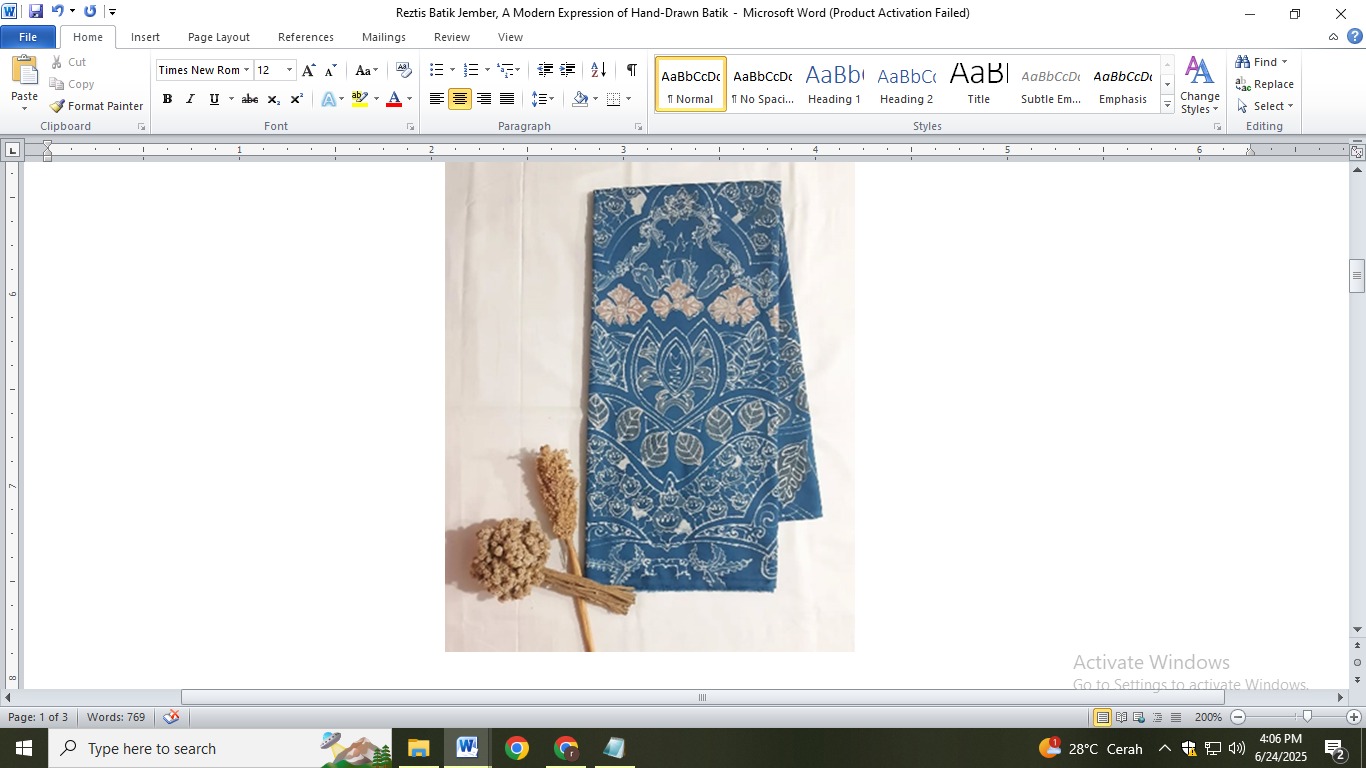
Task: Open the font name dropdown
Action: tap(246, 70)
